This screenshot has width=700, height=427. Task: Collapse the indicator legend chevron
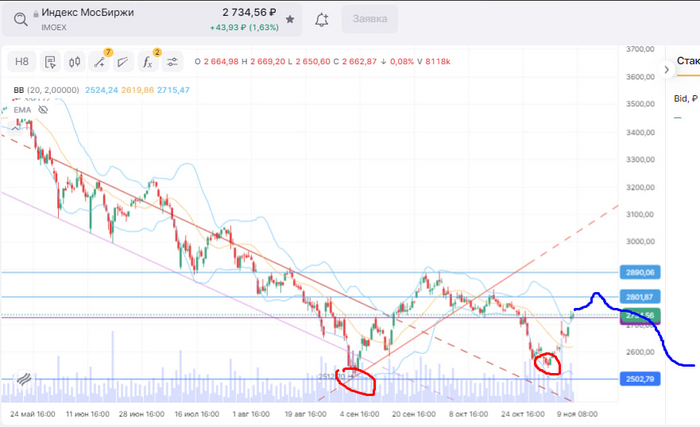tap(15, 129)
